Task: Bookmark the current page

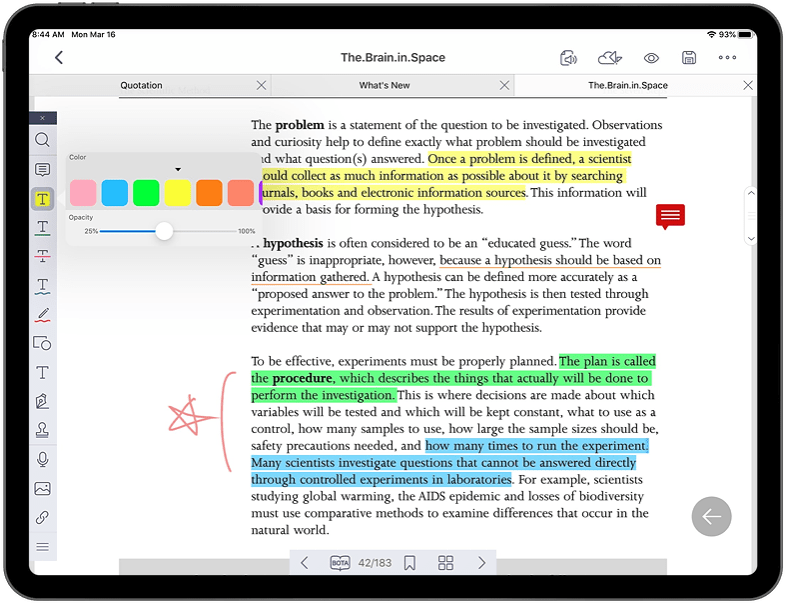Action: coord(410,562)
